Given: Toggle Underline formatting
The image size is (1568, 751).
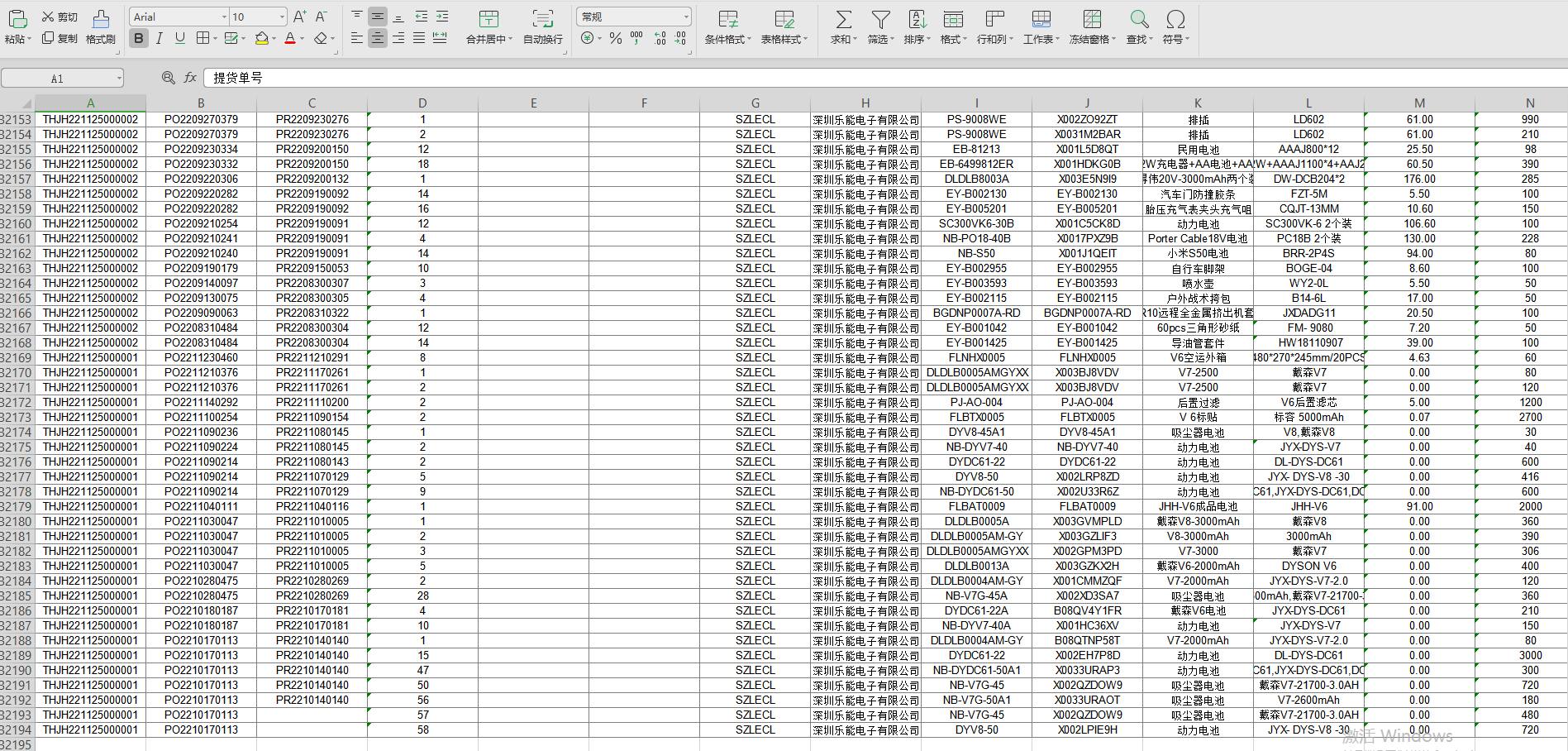Looking at the screenshot, I should 179,38.
